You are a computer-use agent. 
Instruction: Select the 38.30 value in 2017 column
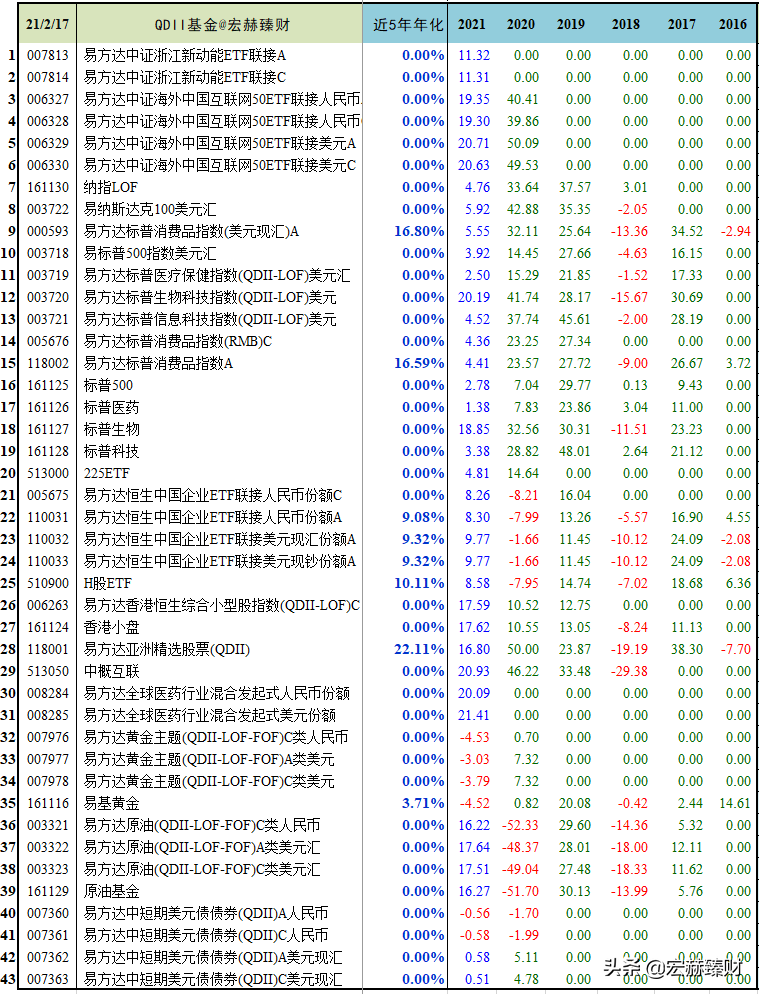(x=687, y=649)
